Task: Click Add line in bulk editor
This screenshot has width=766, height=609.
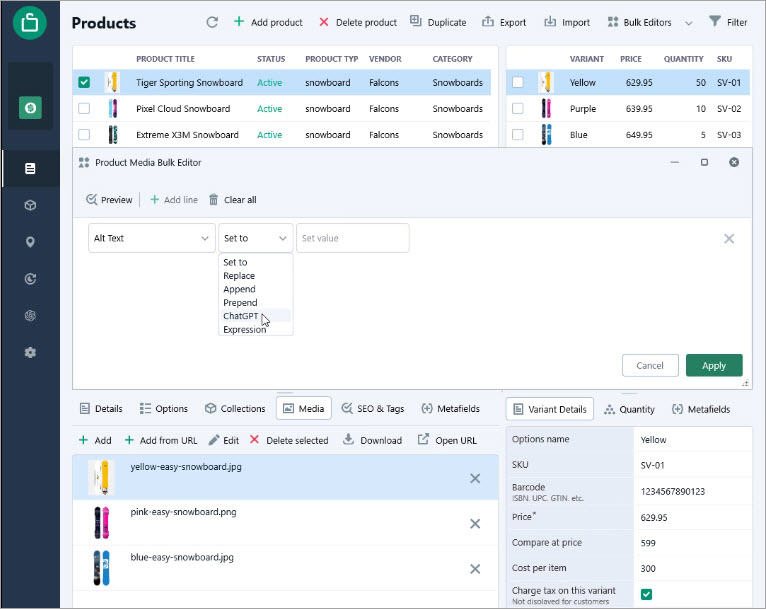Action: click(x=173, y=199)
